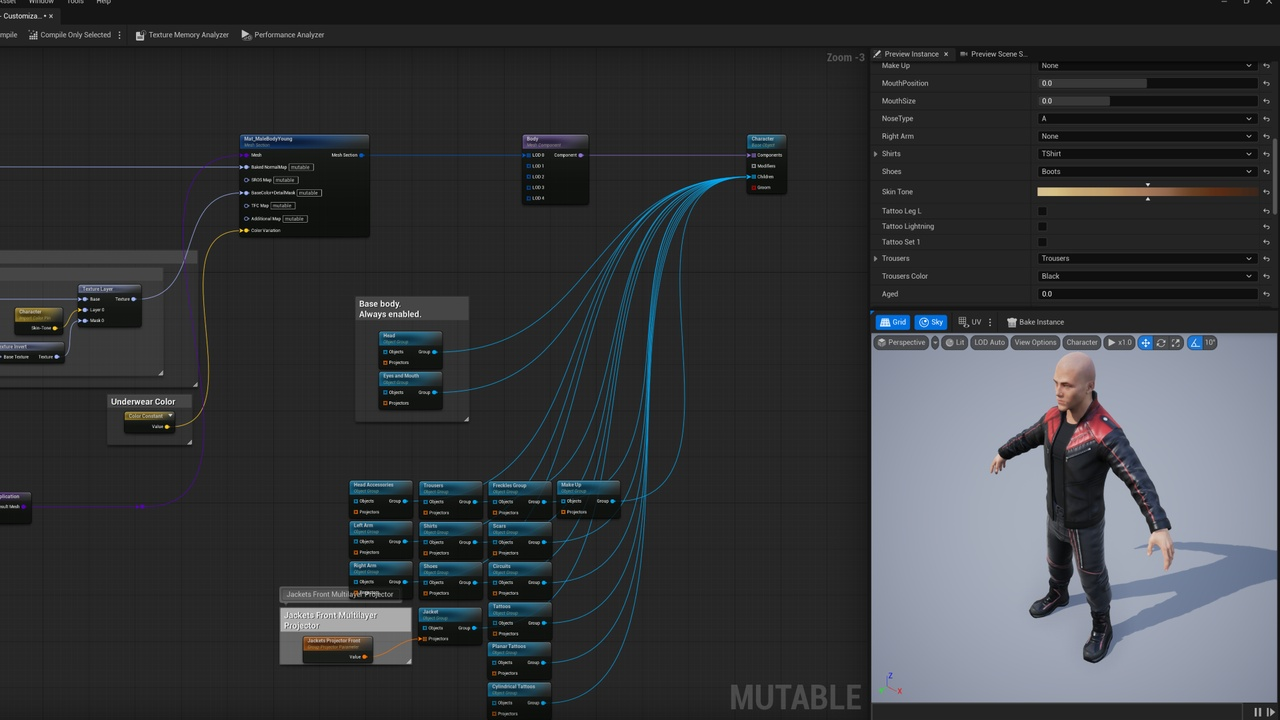This screenshot has width=1280, height=720.
Task: Open the Trousers Color dropdown
Action: (x=1146, y=276)
